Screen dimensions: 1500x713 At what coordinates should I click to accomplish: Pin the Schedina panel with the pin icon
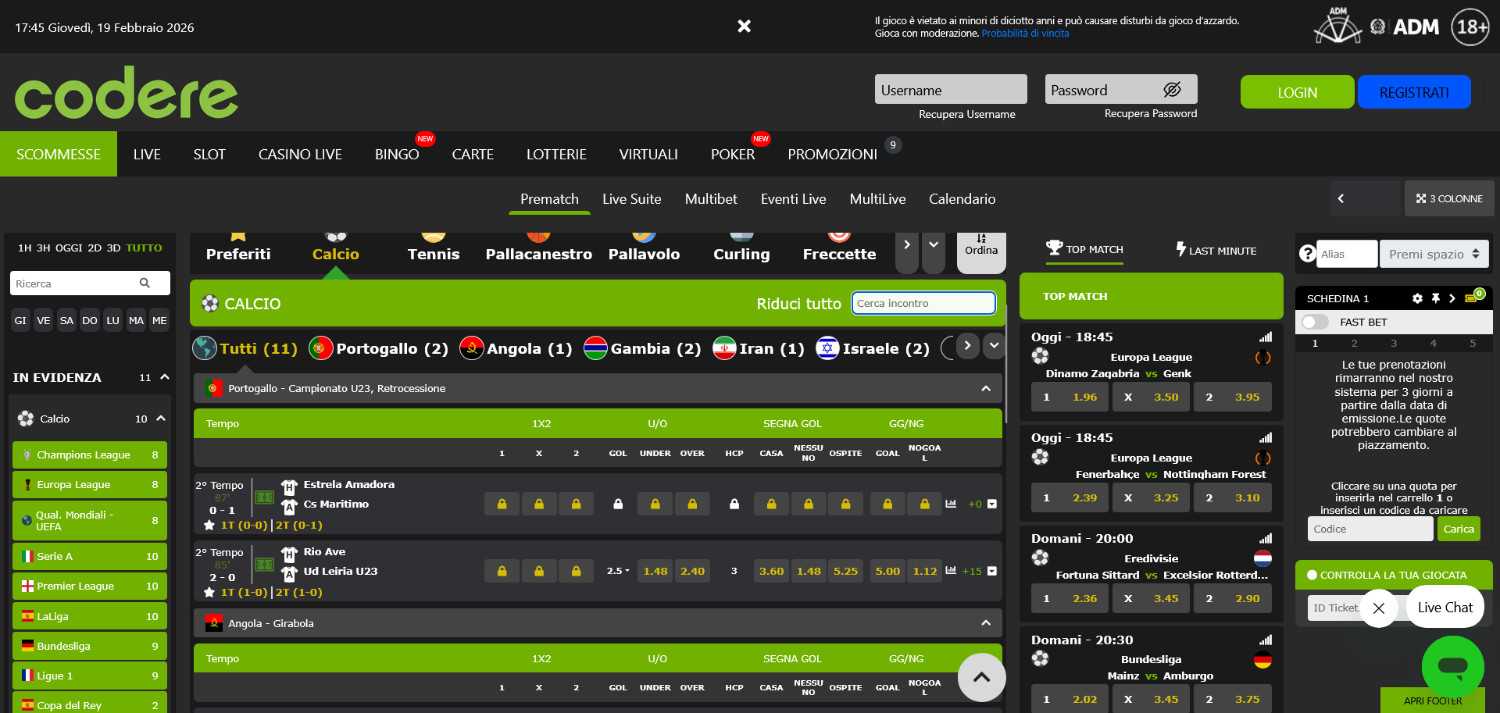pyautogui.click(x=1436, y=298)
